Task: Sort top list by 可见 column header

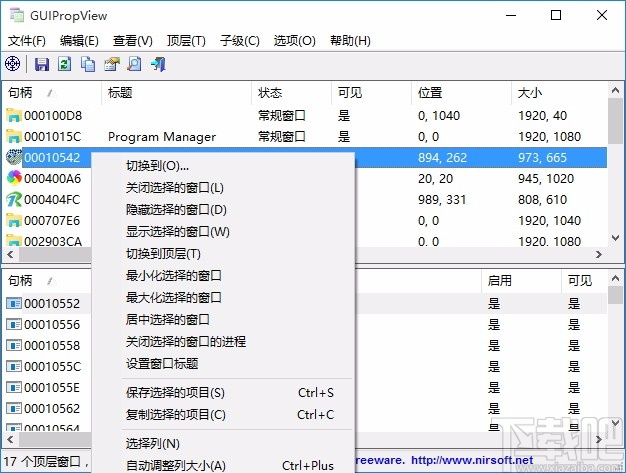Action: click(371, 93)
